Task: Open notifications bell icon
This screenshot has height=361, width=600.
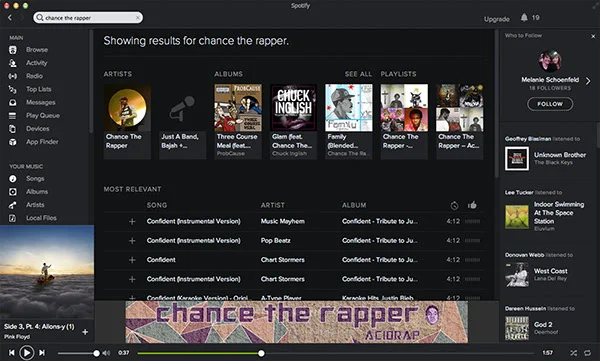Action: coord(524,18)
